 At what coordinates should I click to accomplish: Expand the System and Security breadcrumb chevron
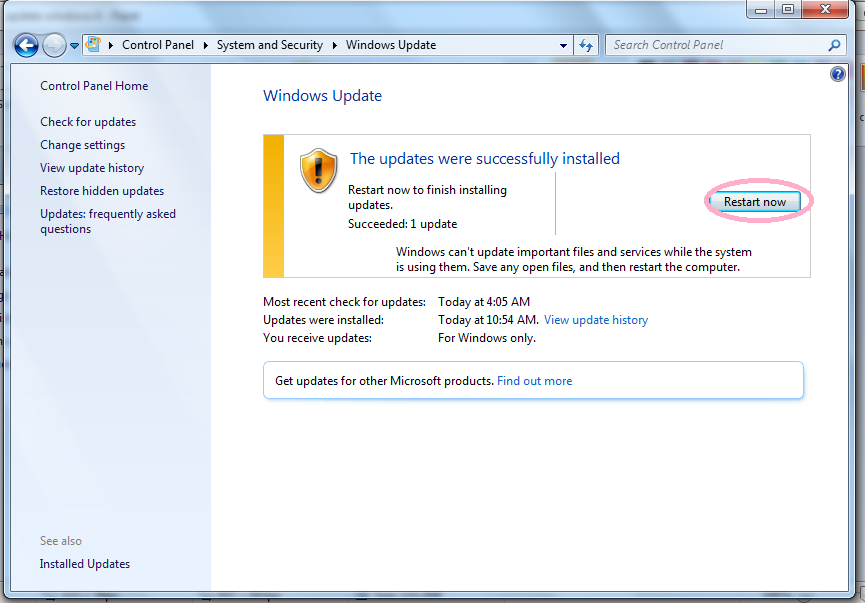[x=334, y=45]
